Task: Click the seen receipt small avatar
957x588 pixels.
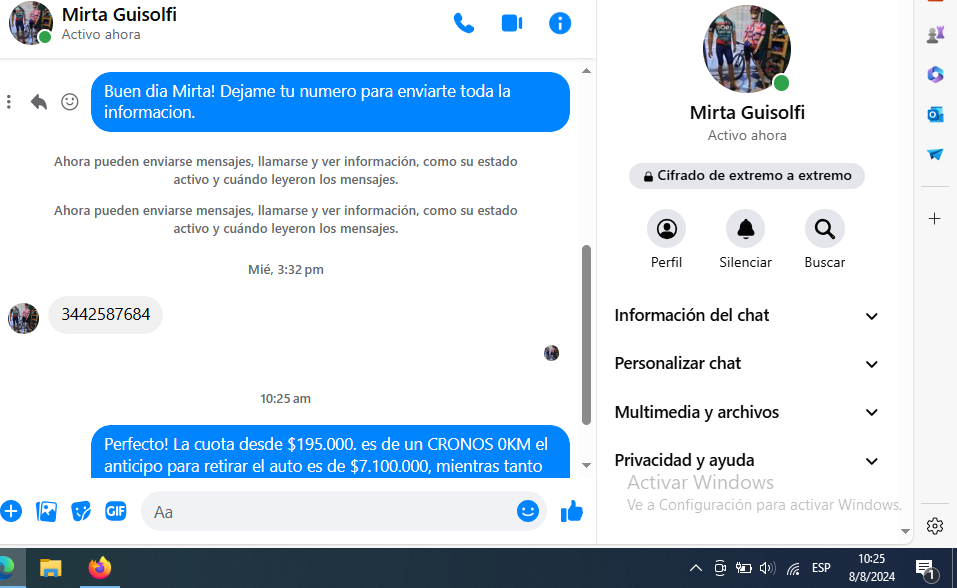Action: [551, 353]
